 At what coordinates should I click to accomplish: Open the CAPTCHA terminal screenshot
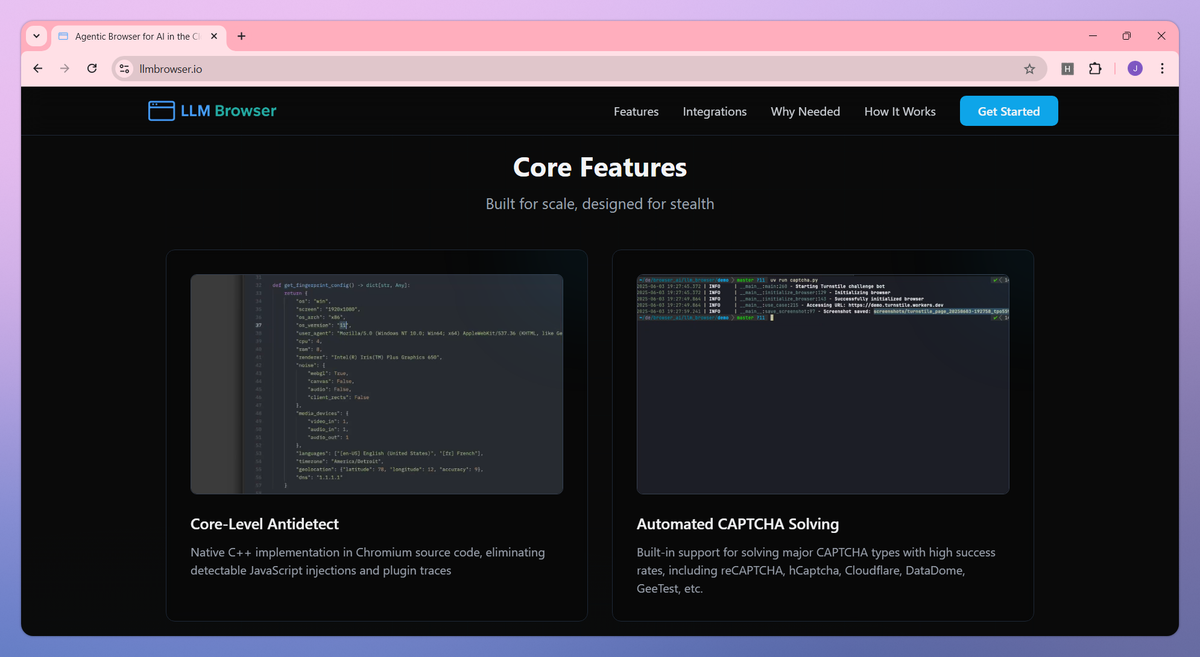coord(823,384)
